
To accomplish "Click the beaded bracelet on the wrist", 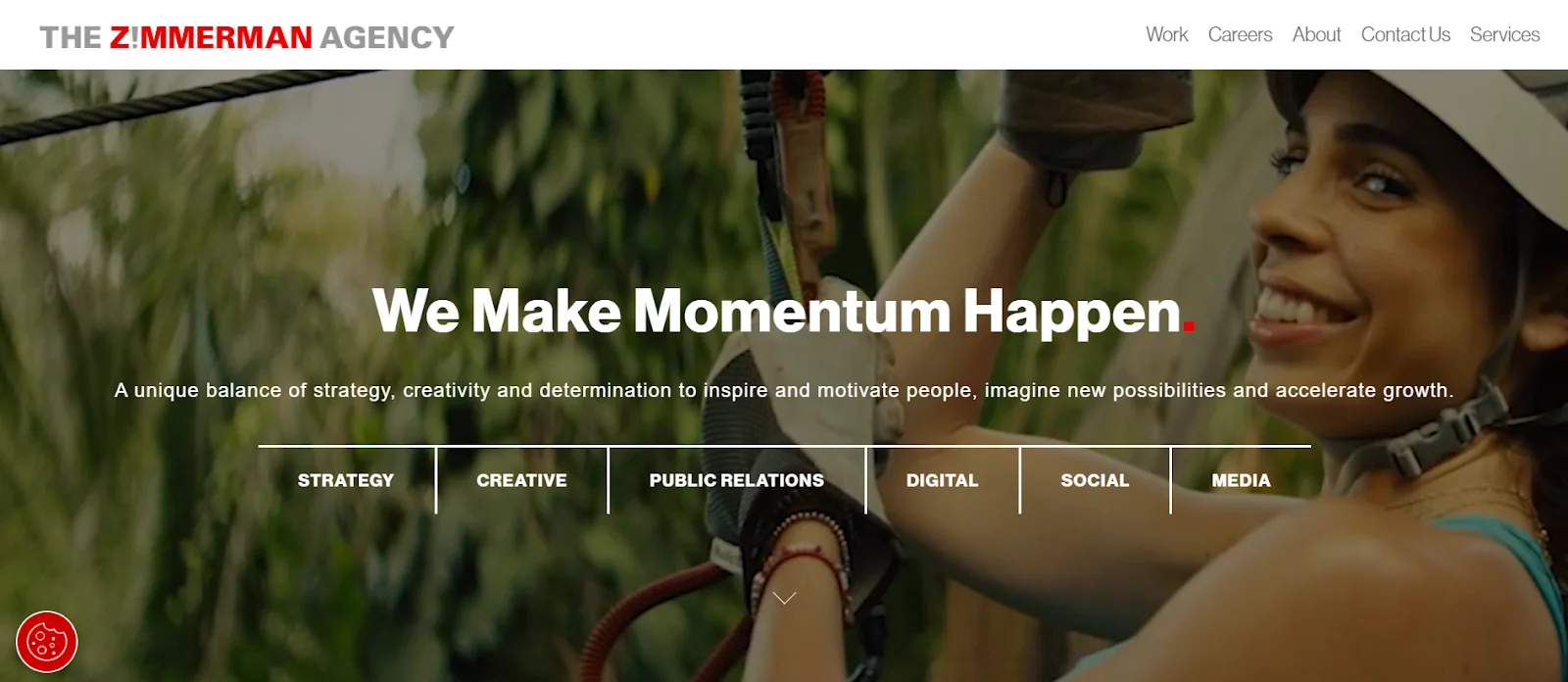I will 804,559.
